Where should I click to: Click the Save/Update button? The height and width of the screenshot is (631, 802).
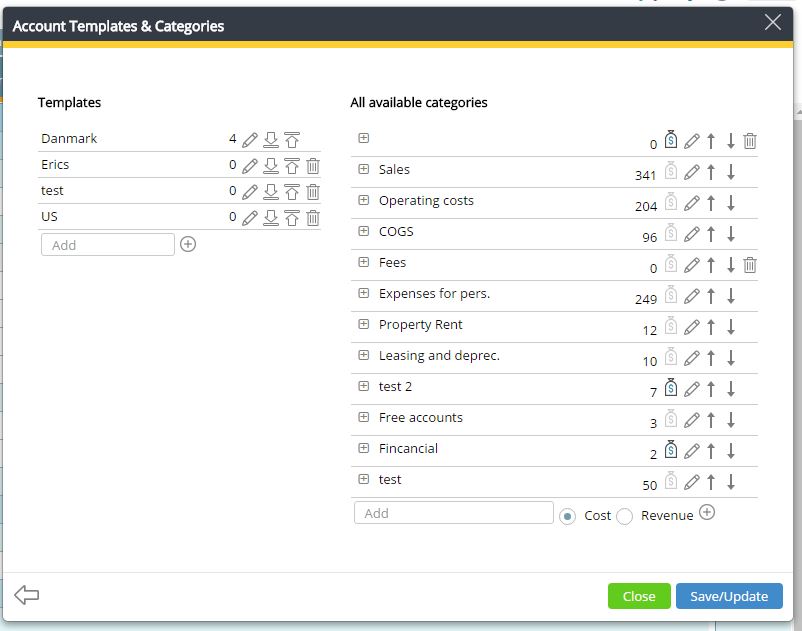729,596
